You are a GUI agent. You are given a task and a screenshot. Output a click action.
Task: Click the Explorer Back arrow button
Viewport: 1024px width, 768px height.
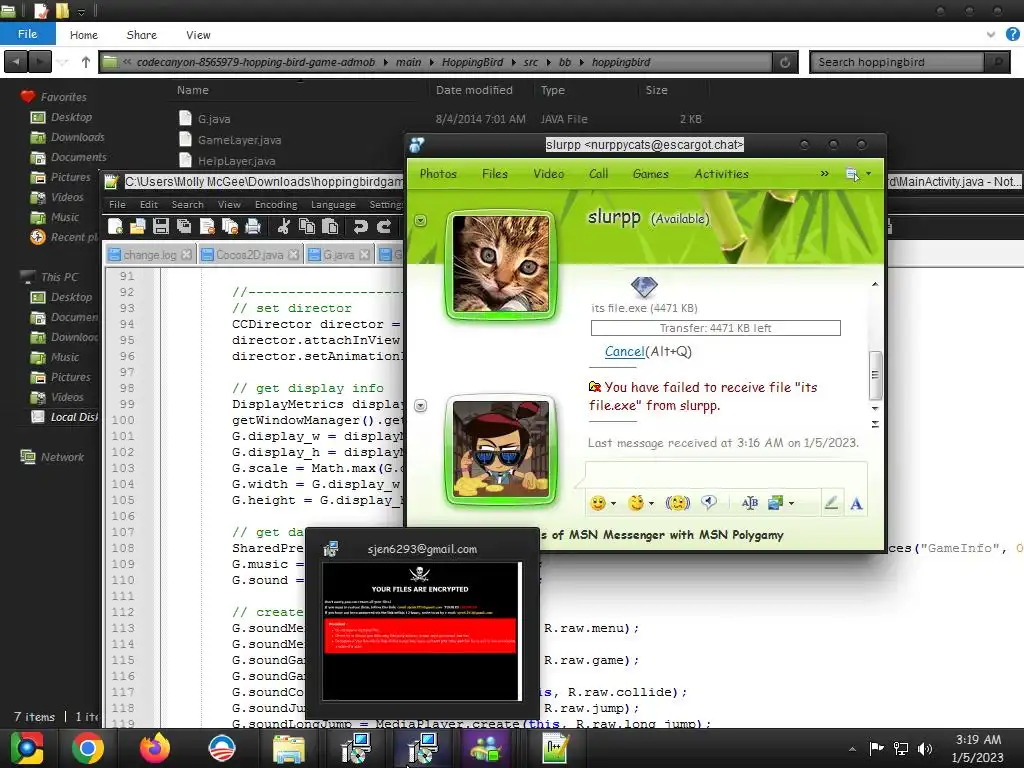(16, 62)
